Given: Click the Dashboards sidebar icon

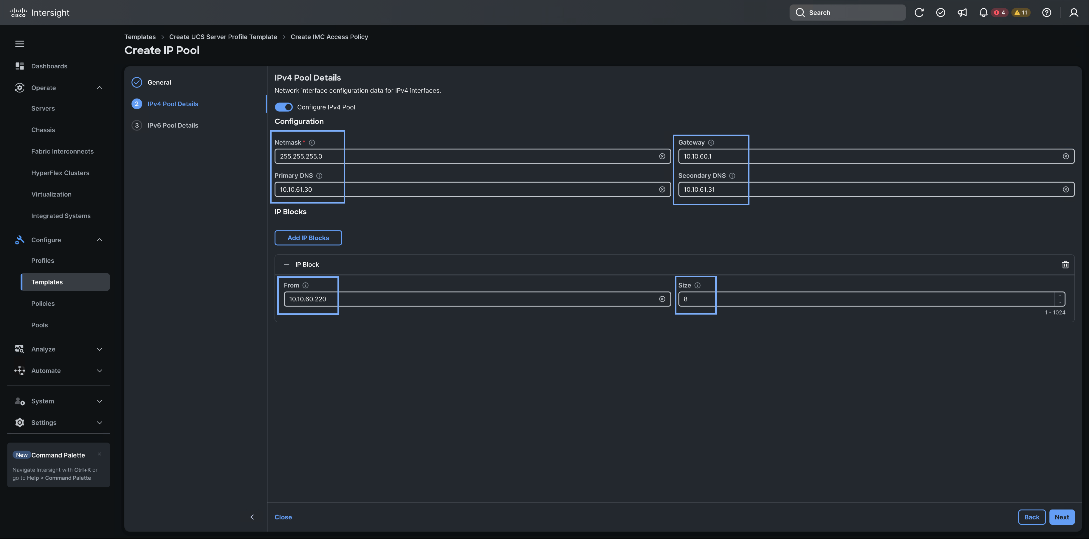Looking at the screenshot, I should click(x=19, y=66).
